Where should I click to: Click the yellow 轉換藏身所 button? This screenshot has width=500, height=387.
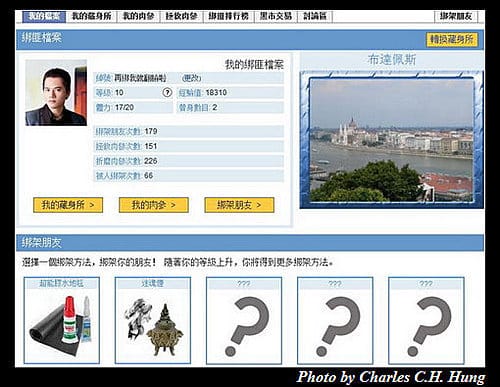(452, 39)
